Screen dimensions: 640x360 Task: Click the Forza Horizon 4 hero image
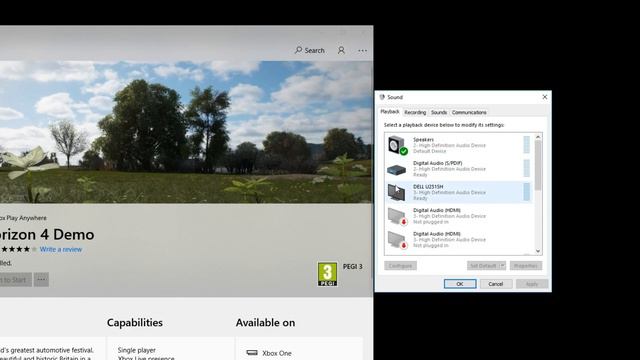[x=186, y=132]
